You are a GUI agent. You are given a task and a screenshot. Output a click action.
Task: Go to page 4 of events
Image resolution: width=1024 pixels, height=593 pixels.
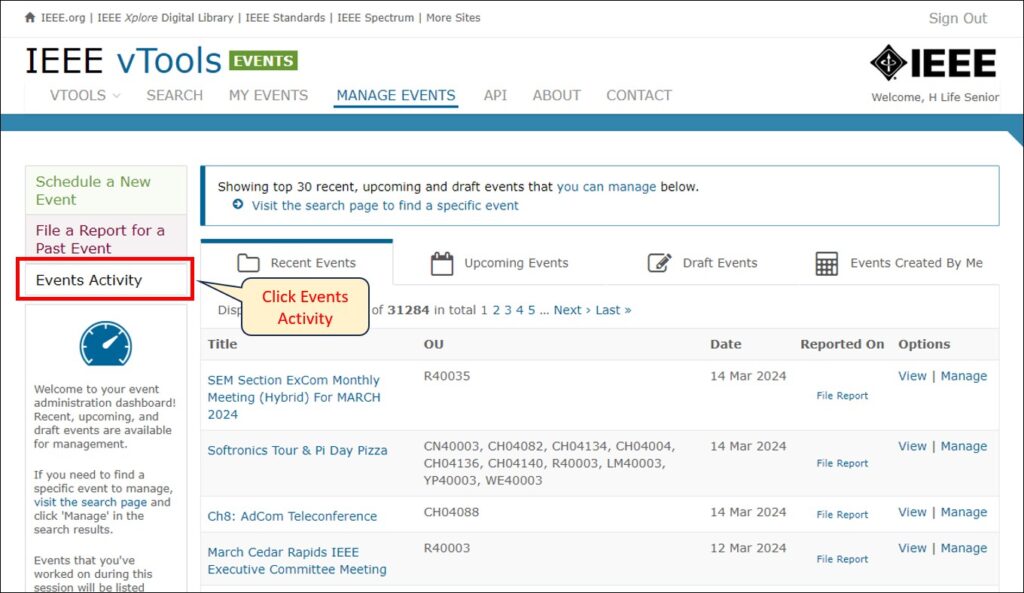tap(519, 310)
